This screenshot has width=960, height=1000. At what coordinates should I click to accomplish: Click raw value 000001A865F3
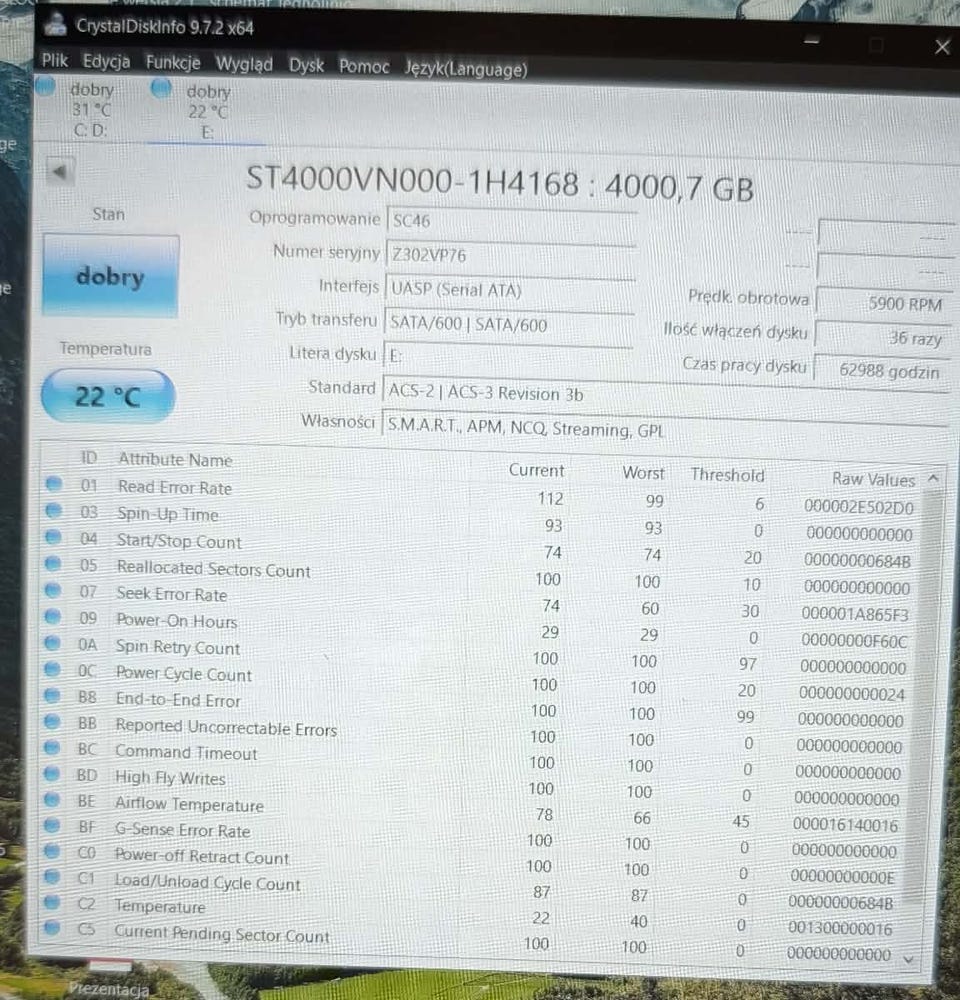855,614
